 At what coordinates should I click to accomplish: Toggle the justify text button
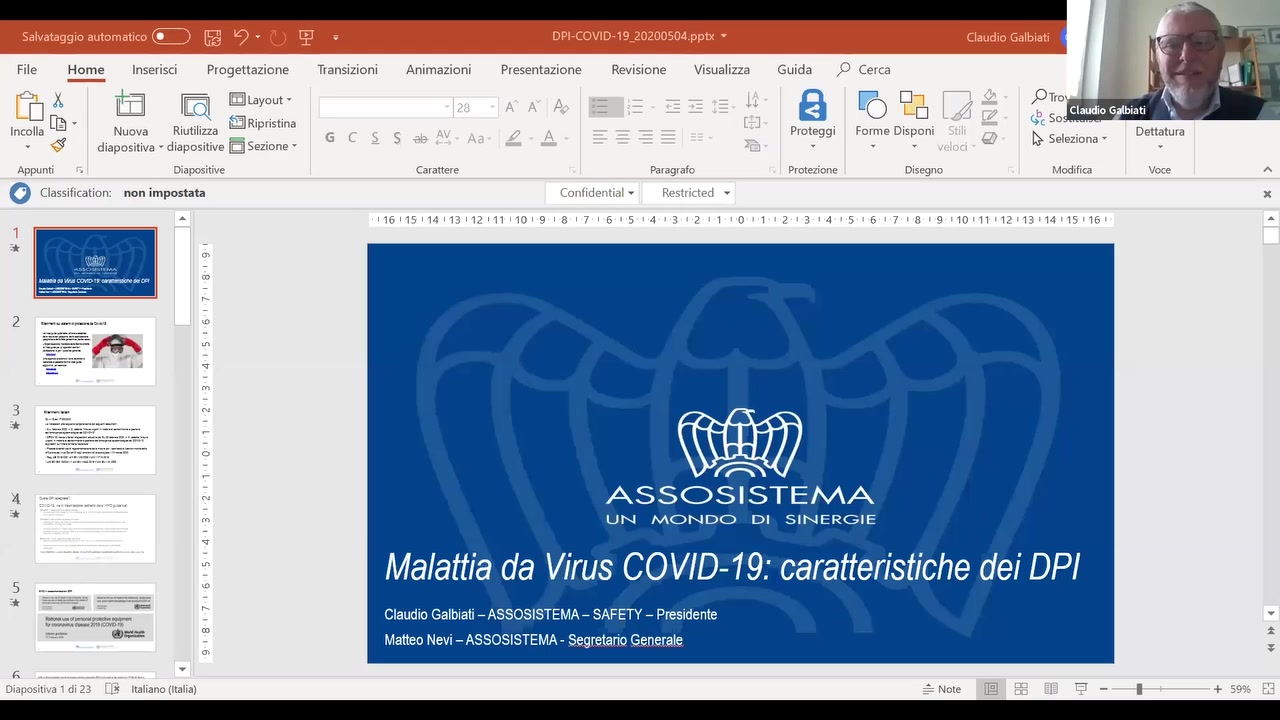668,137
